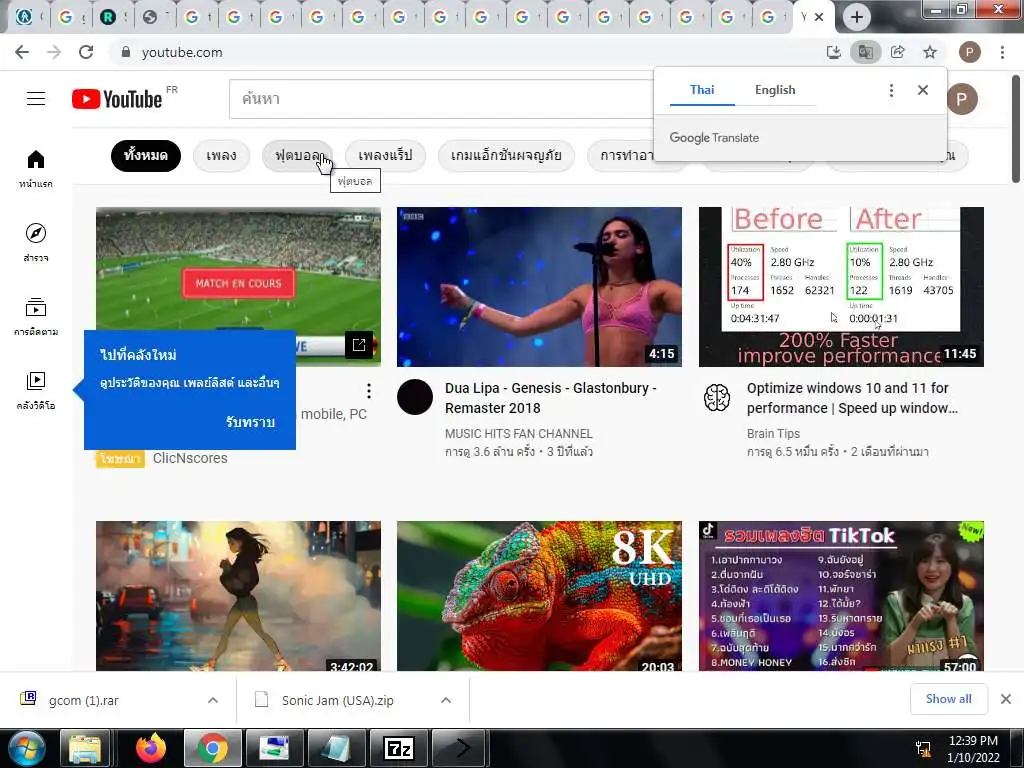Screen dimensions: 1024x768
Task: Open three-dot menu on ClicNscores ad
Action: (x=369, y=391)
